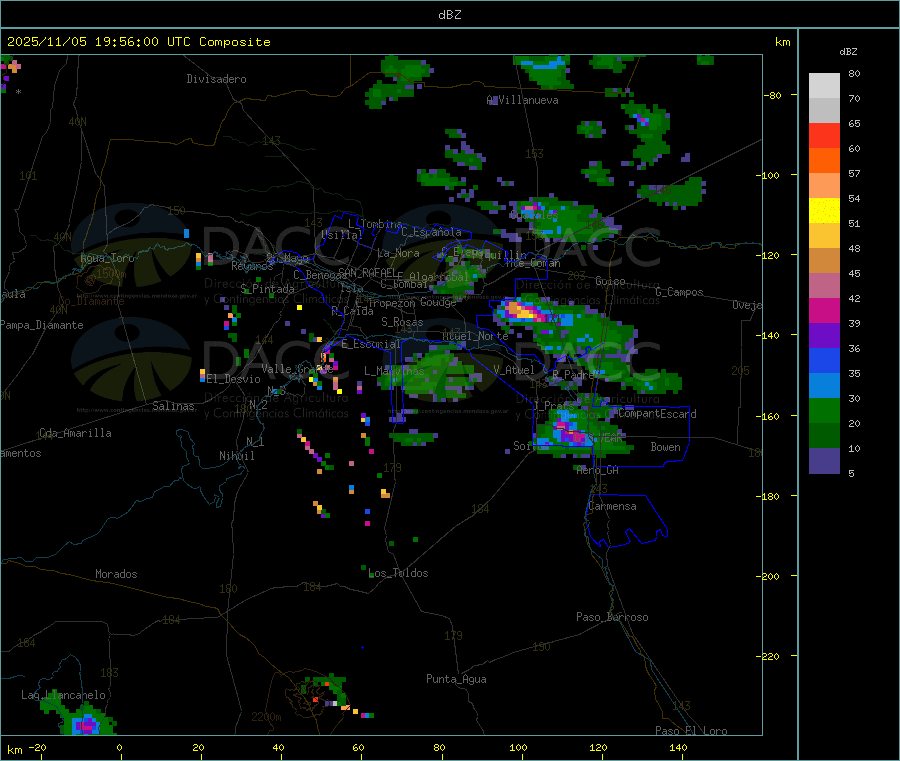Click the Paso_El_Loro map label
The width and height of the screenshot is (900, 761).
691,731
